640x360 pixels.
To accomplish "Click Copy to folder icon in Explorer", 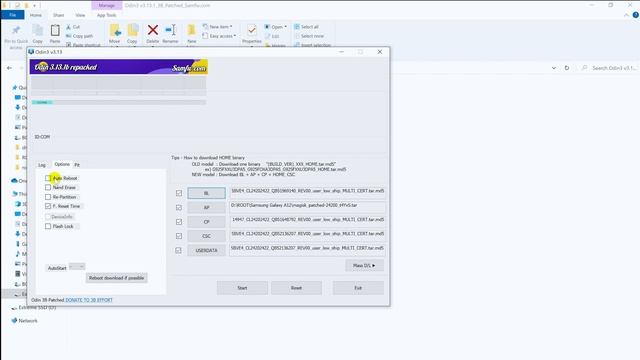I will tap(132, 31).
